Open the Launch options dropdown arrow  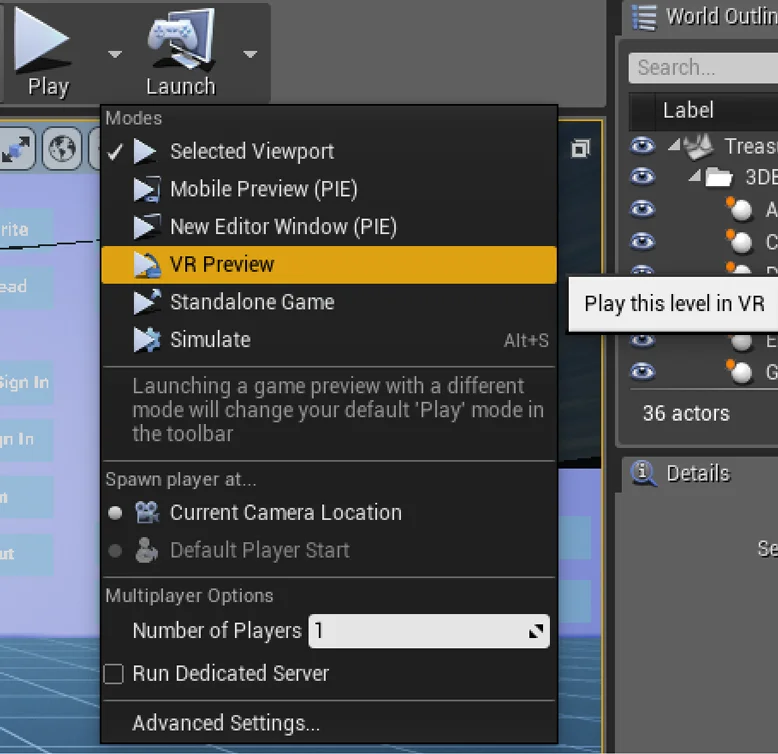point(250,54)
